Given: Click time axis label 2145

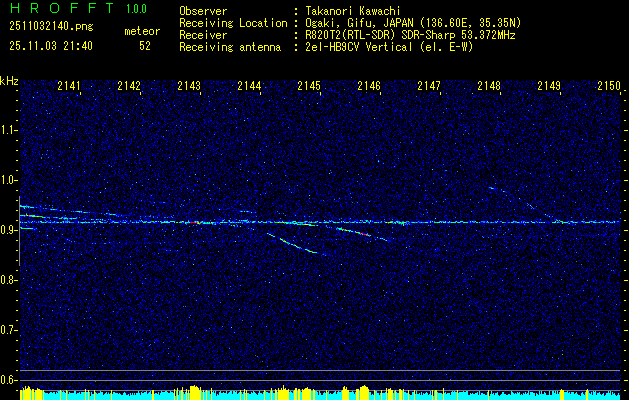Looking at the screenshot, I should coord(309,85).
